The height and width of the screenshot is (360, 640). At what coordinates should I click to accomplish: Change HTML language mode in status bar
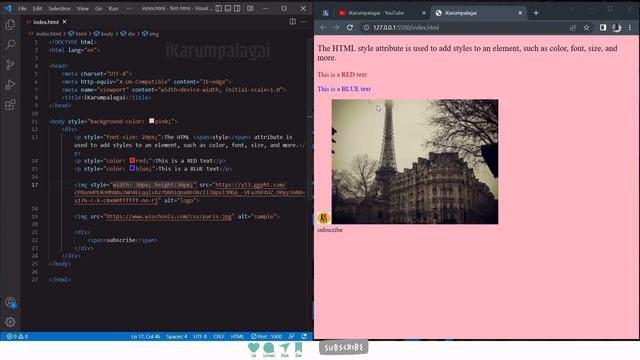click(237, 336)
